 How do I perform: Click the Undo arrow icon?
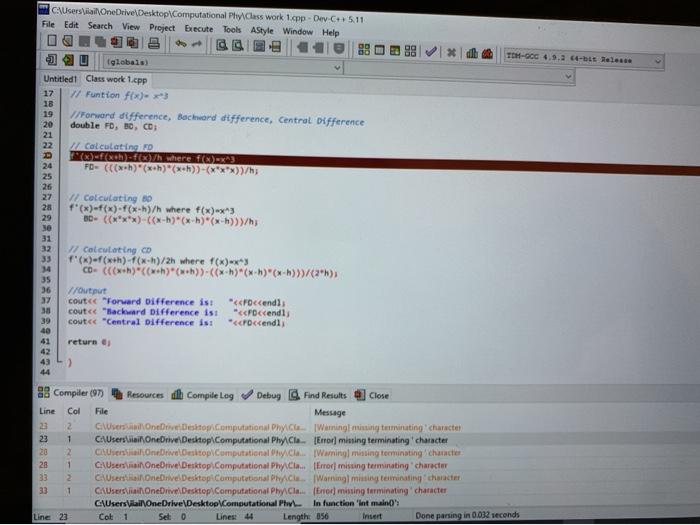(x=180, y=44)
